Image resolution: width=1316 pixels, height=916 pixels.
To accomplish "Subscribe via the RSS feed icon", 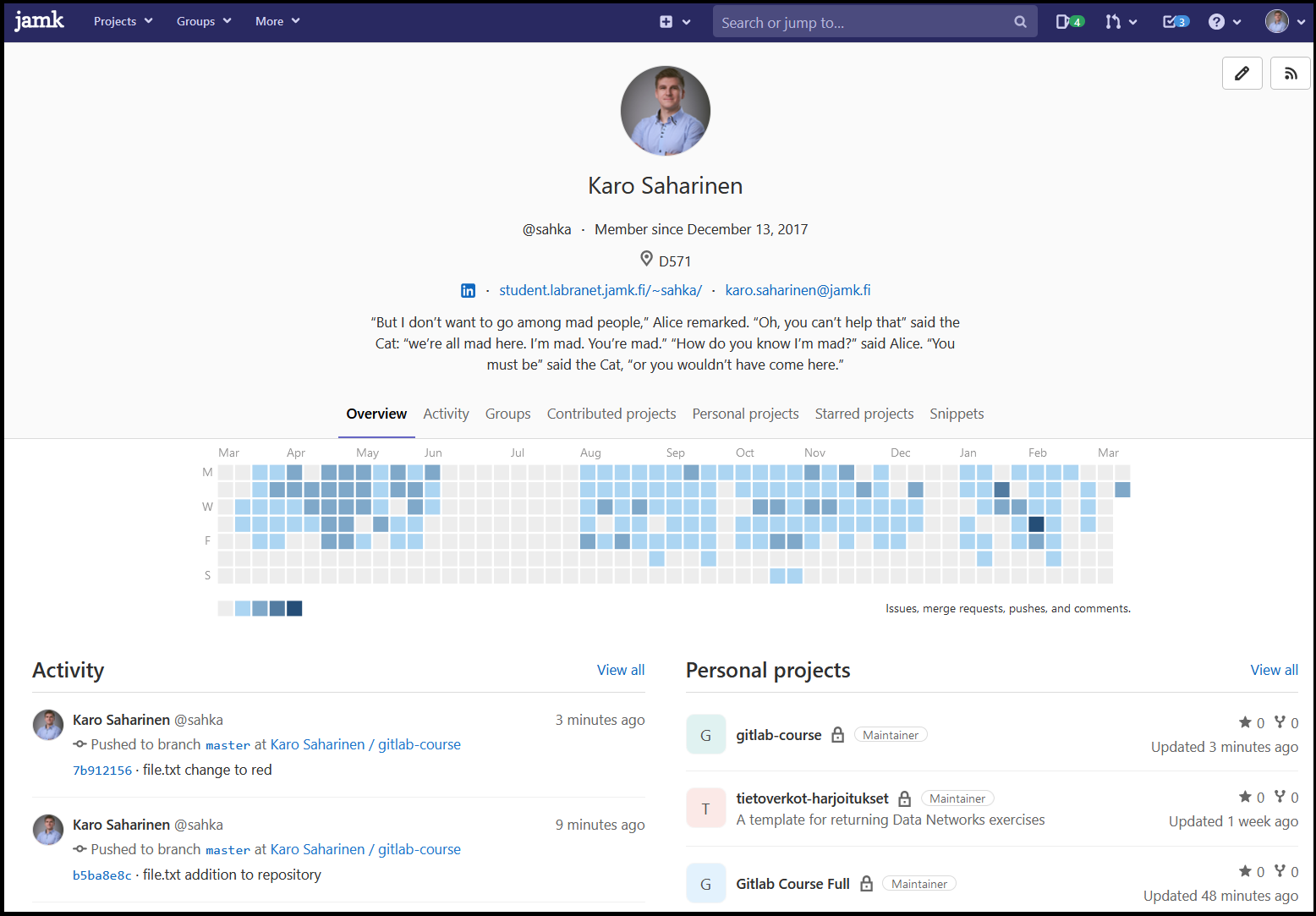I will [x=1290, y=74].
